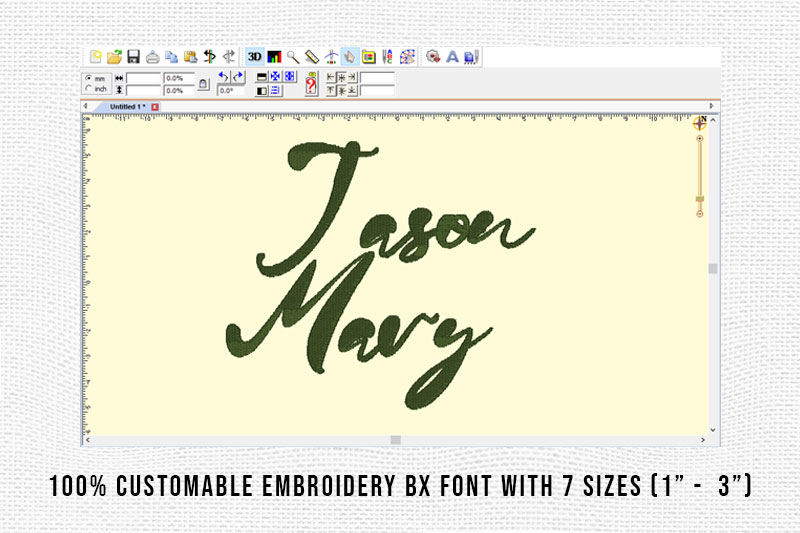Click the 0.0° rotation angle field

(231, 90)
